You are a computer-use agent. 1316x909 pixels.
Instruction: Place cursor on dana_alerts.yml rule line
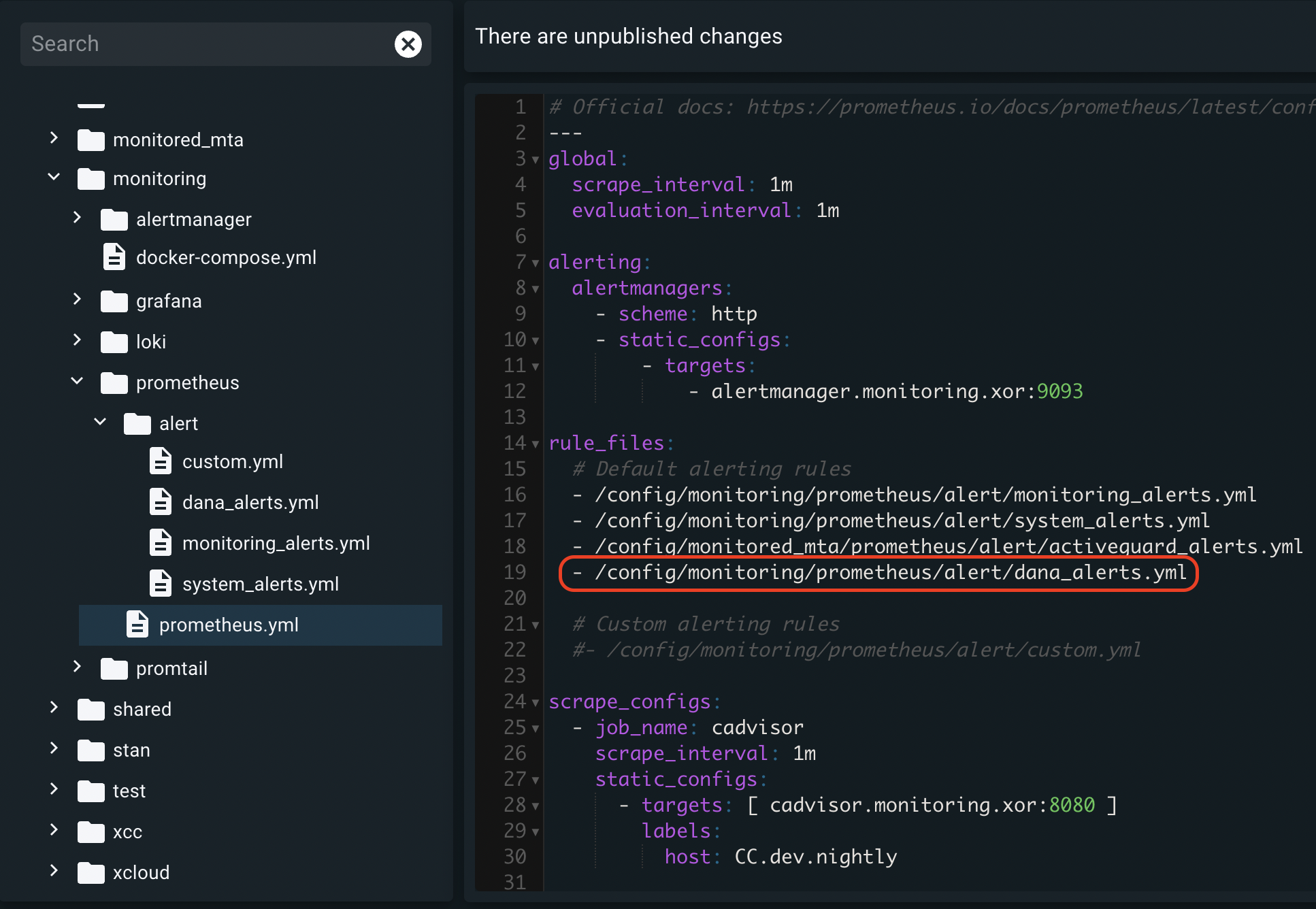[x=880, y=573]
